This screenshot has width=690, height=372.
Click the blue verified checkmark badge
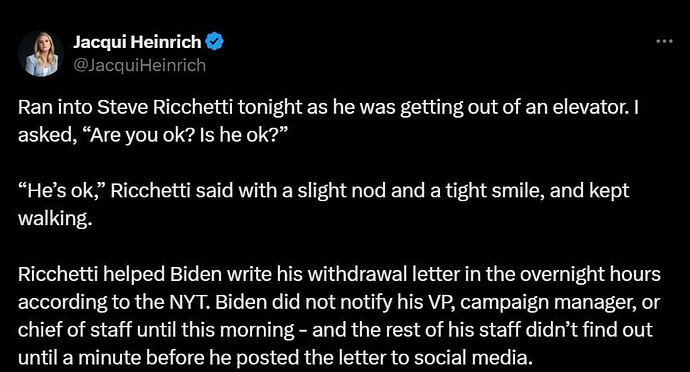click(x=215, y=42)
